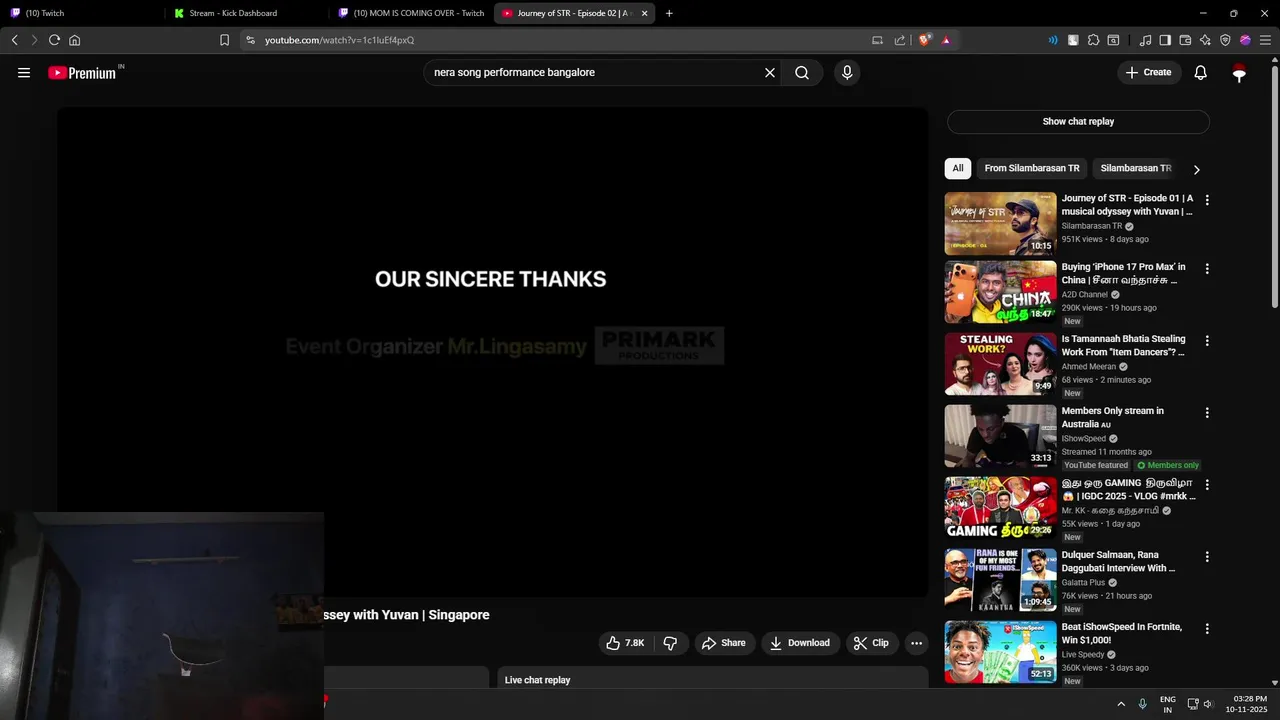1280x720 pixels.
Task: Select the From Silambarasan TR chip
Action: (x=1032, y=168)
